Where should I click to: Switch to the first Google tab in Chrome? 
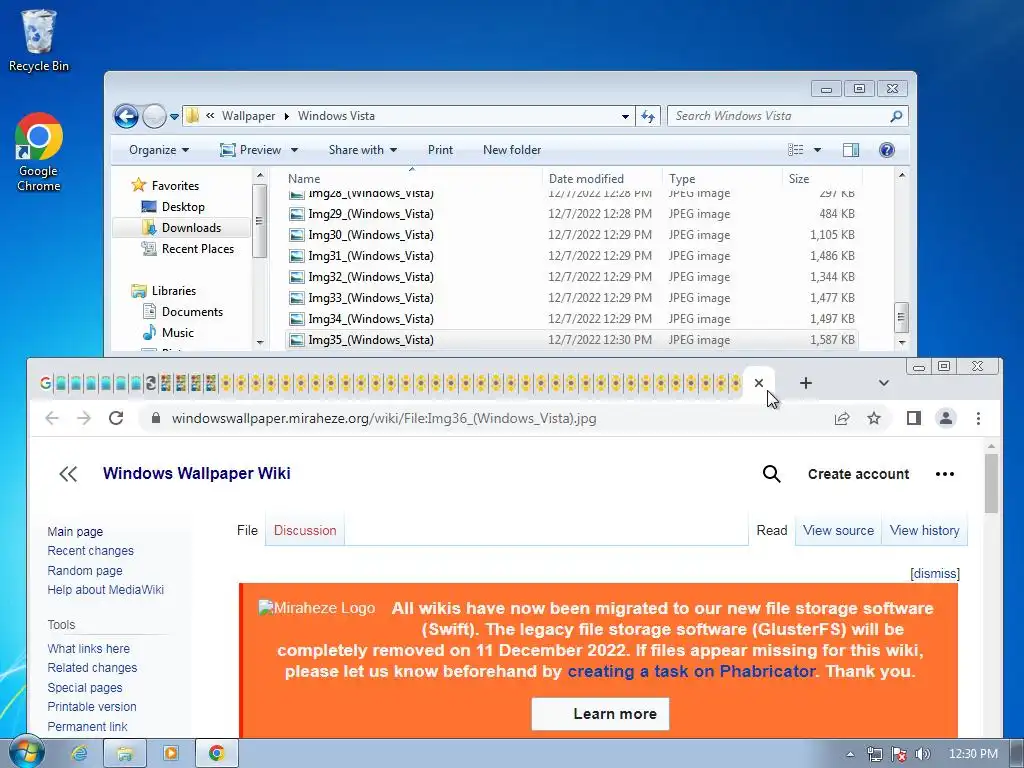tap(45, 383)
